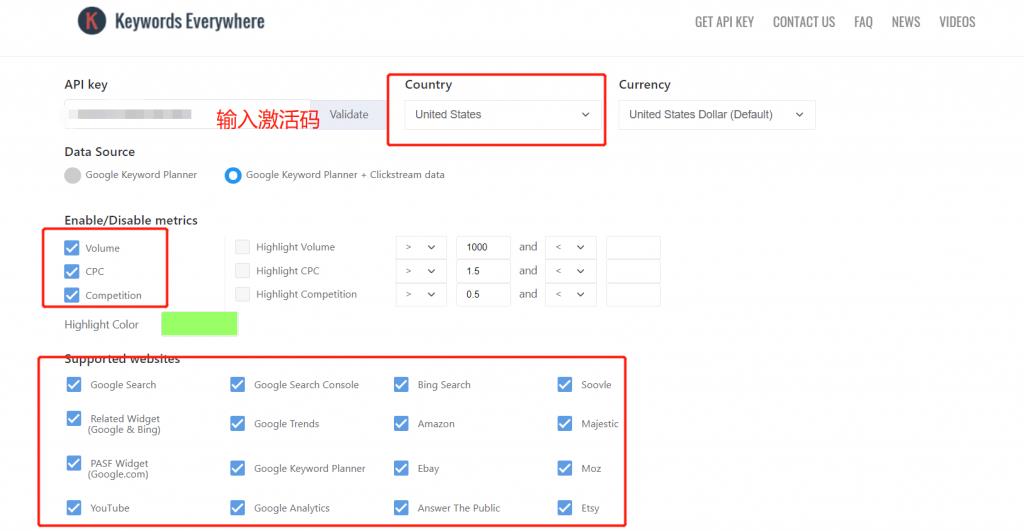
Task: Click the Validate button
Action: click(349, 114)
